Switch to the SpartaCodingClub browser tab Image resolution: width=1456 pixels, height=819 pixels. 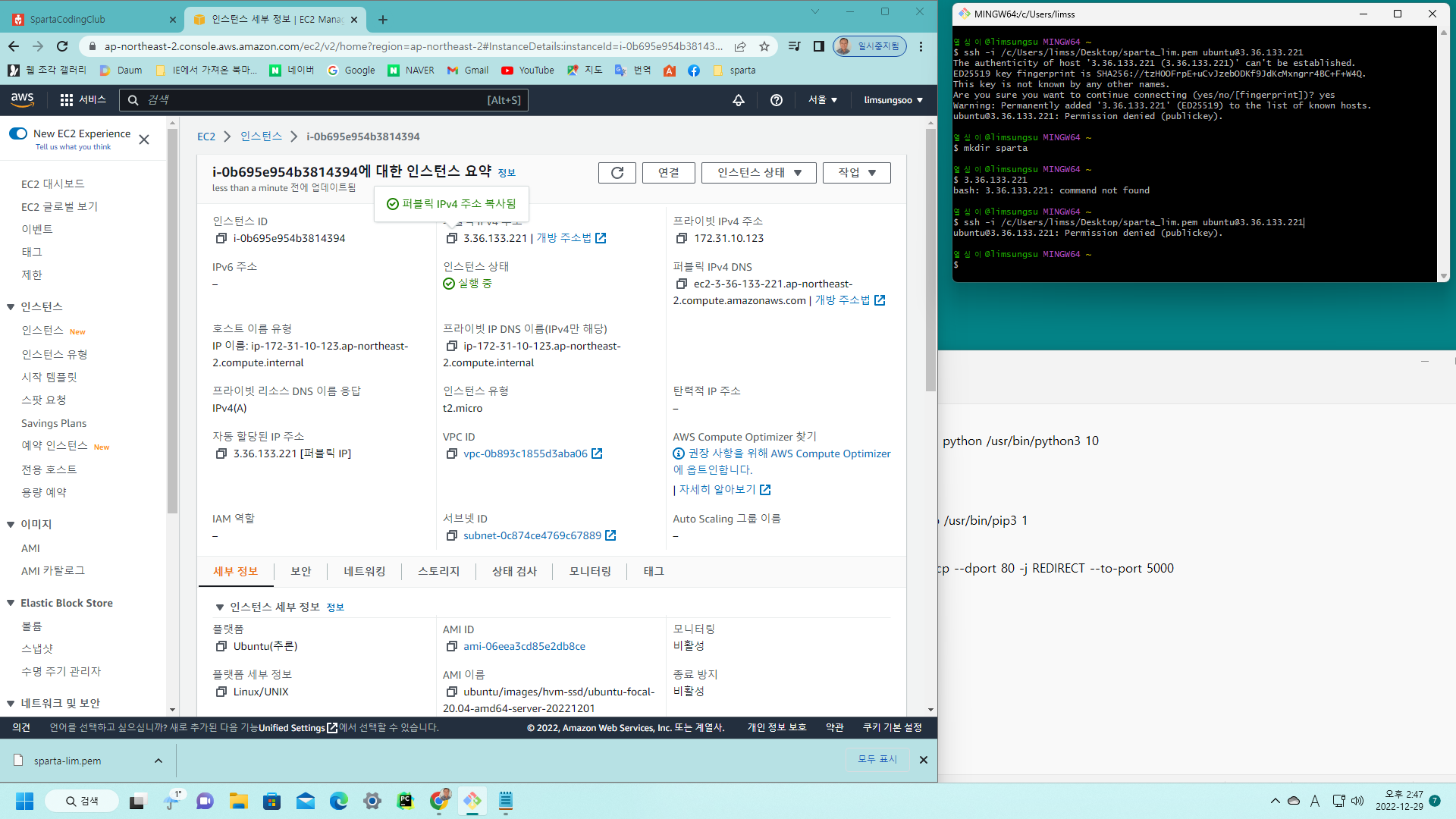(x=93, y=20)
